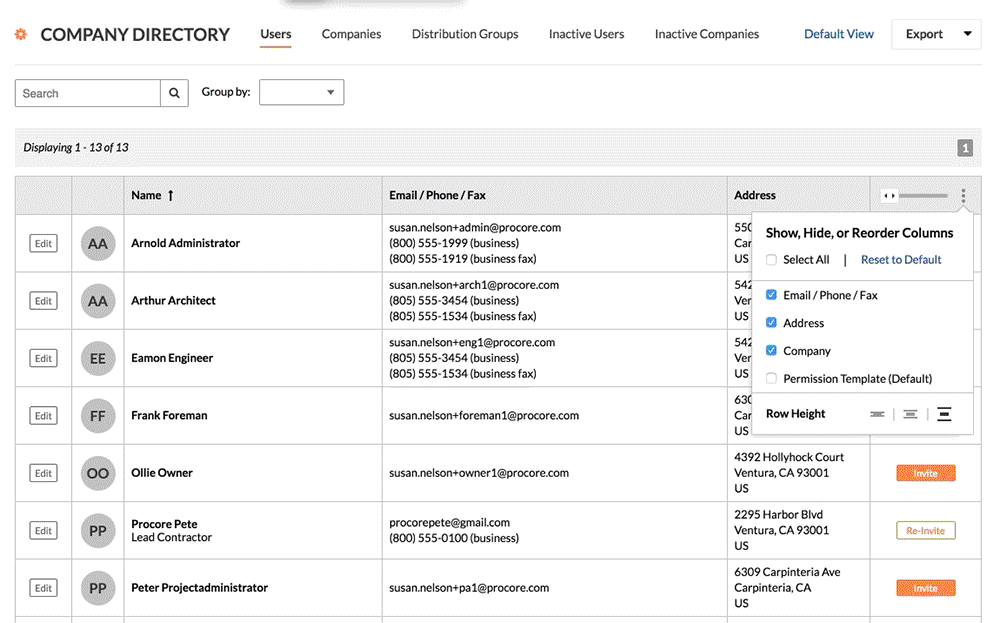
Task: Uncheck the Address column checkbox
Action: pyautogui.click(x=771, y=323)
